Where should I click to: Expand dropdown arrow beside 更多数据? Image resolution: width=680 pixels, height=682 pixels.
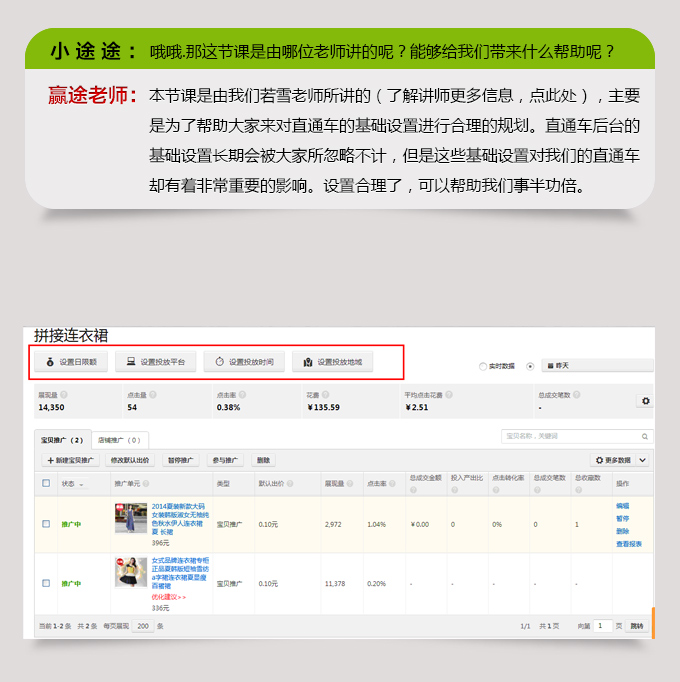643,460
